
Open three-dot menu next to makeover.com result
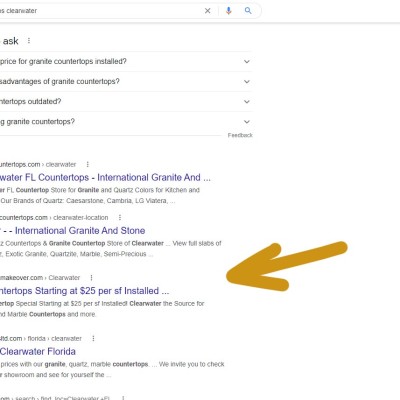coord(91,278)
